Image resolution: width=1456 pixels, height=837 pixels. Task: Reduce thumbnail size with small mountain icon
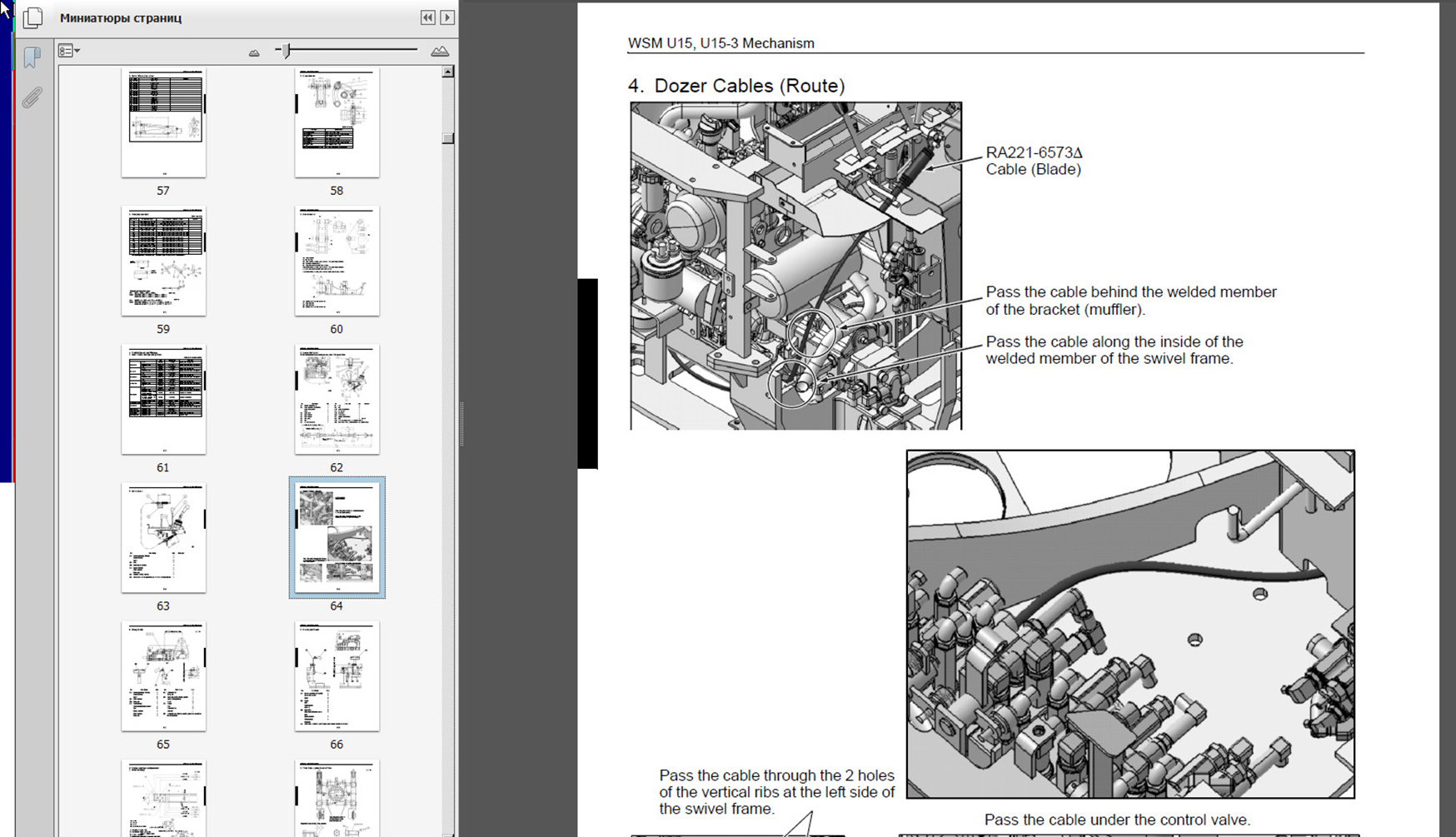tap(254, 52)
